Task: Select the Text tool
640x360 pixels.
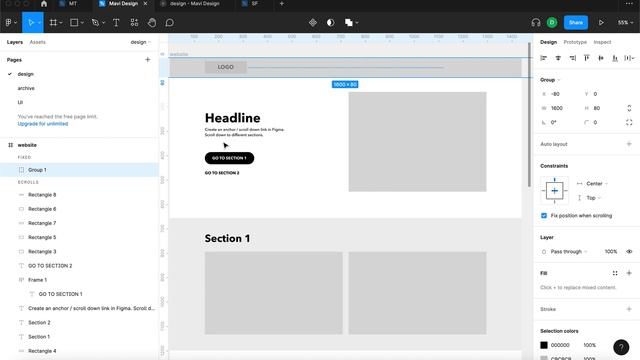Action: 116,22
